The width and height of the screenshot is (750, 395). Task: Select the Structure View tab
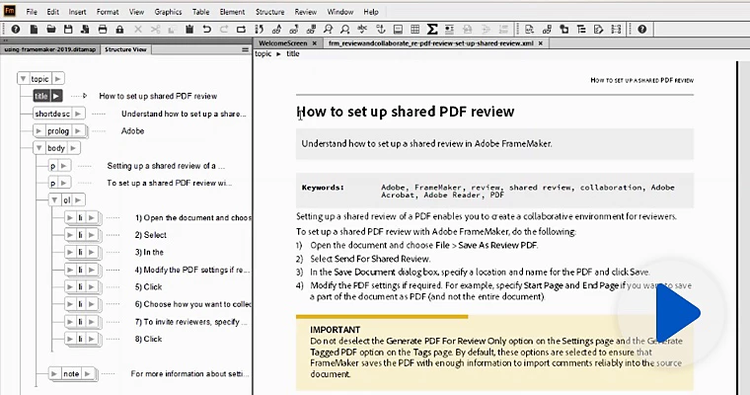125,50
